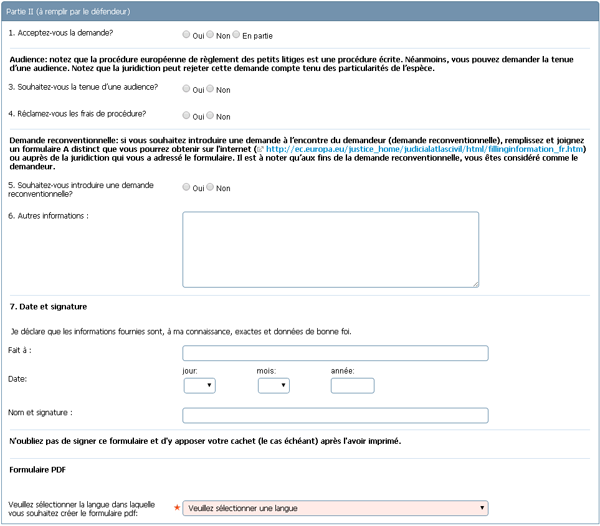600x526 pixels.
Task: Open the 'jour' dropdown
Action: coord(199,386)
